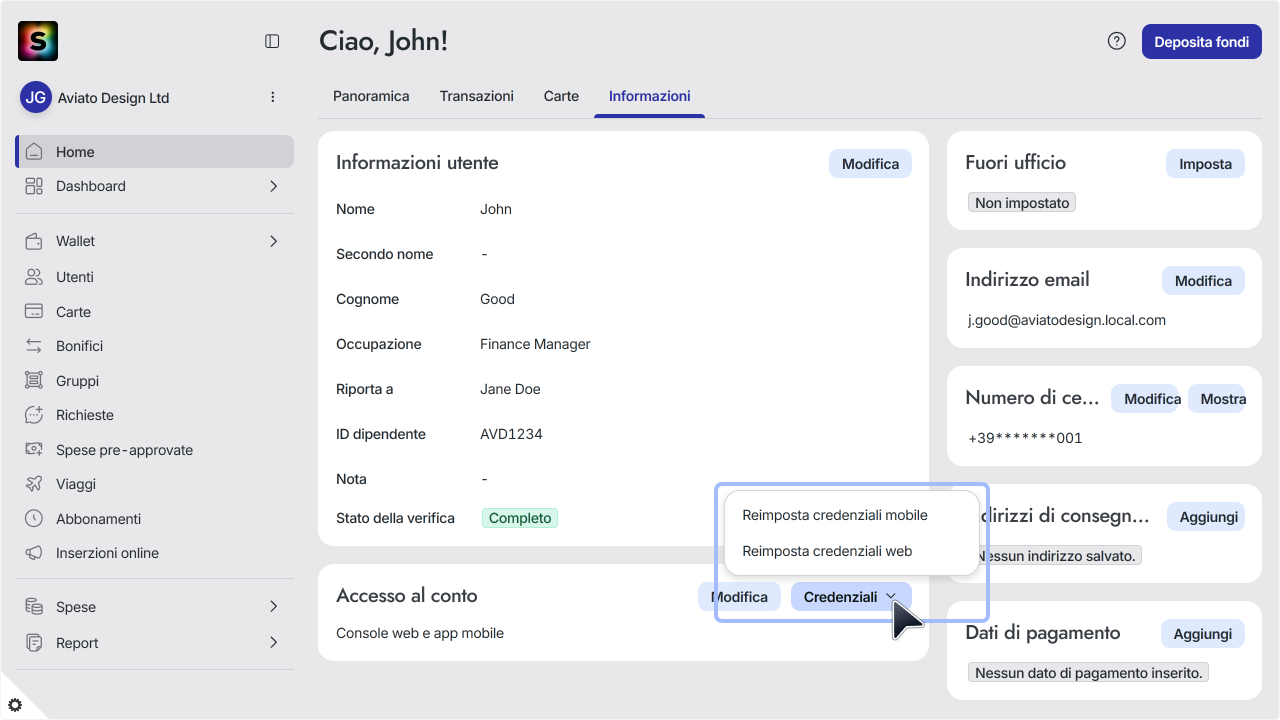
Task: Select the Informazioni tab
Action: pyautogui.click(x=649, y=96)
